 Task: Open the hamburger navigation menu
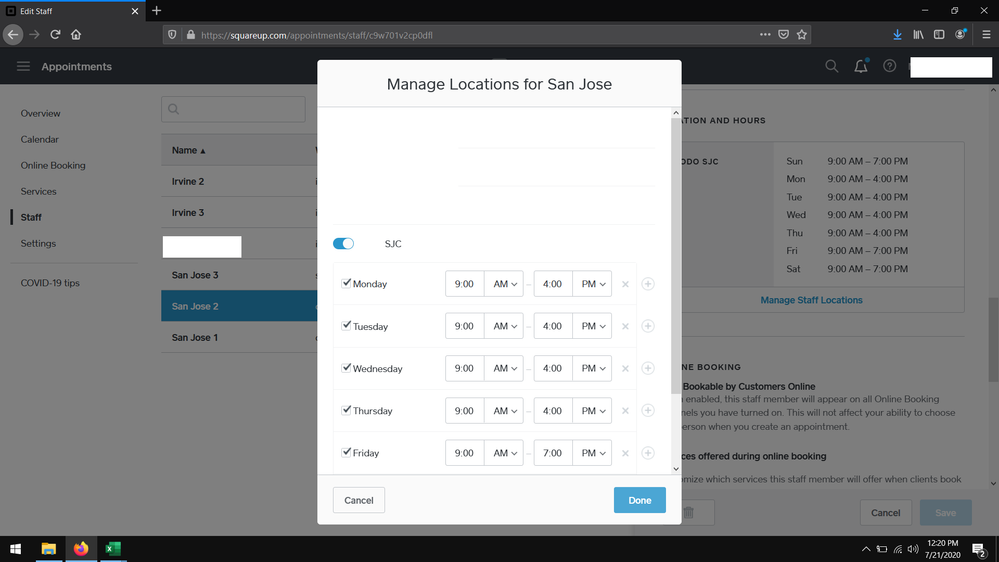point(23,67)
